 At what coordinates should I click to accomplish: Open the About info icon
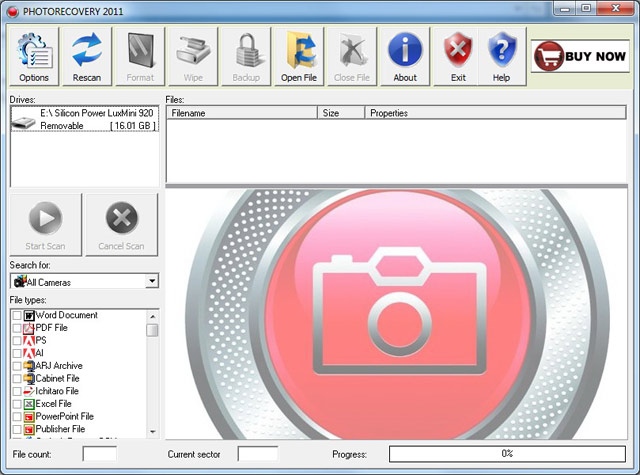(x=405, y=50)
